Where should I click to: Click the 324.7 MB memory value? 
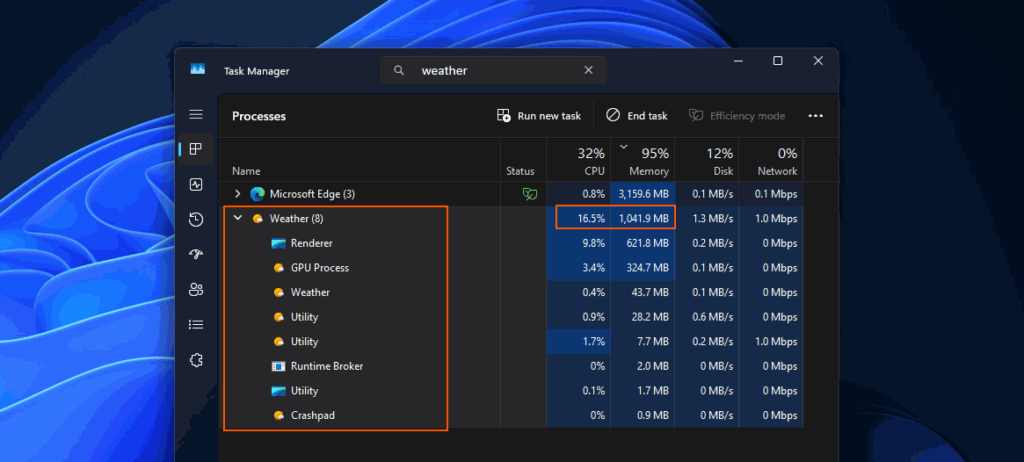click(x=648, y=268)
